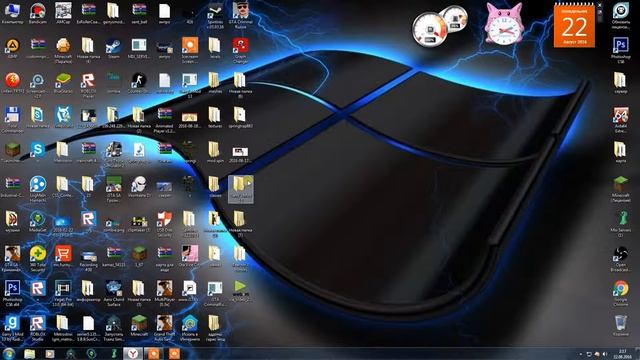This screenshot has width=640, height=360.
Task: Launch the AIMP player shortcut
Action: point(12,49)
